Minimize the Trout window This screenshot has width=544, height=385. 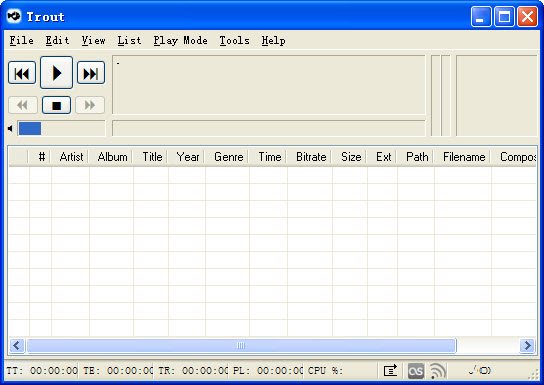(481, 16)
